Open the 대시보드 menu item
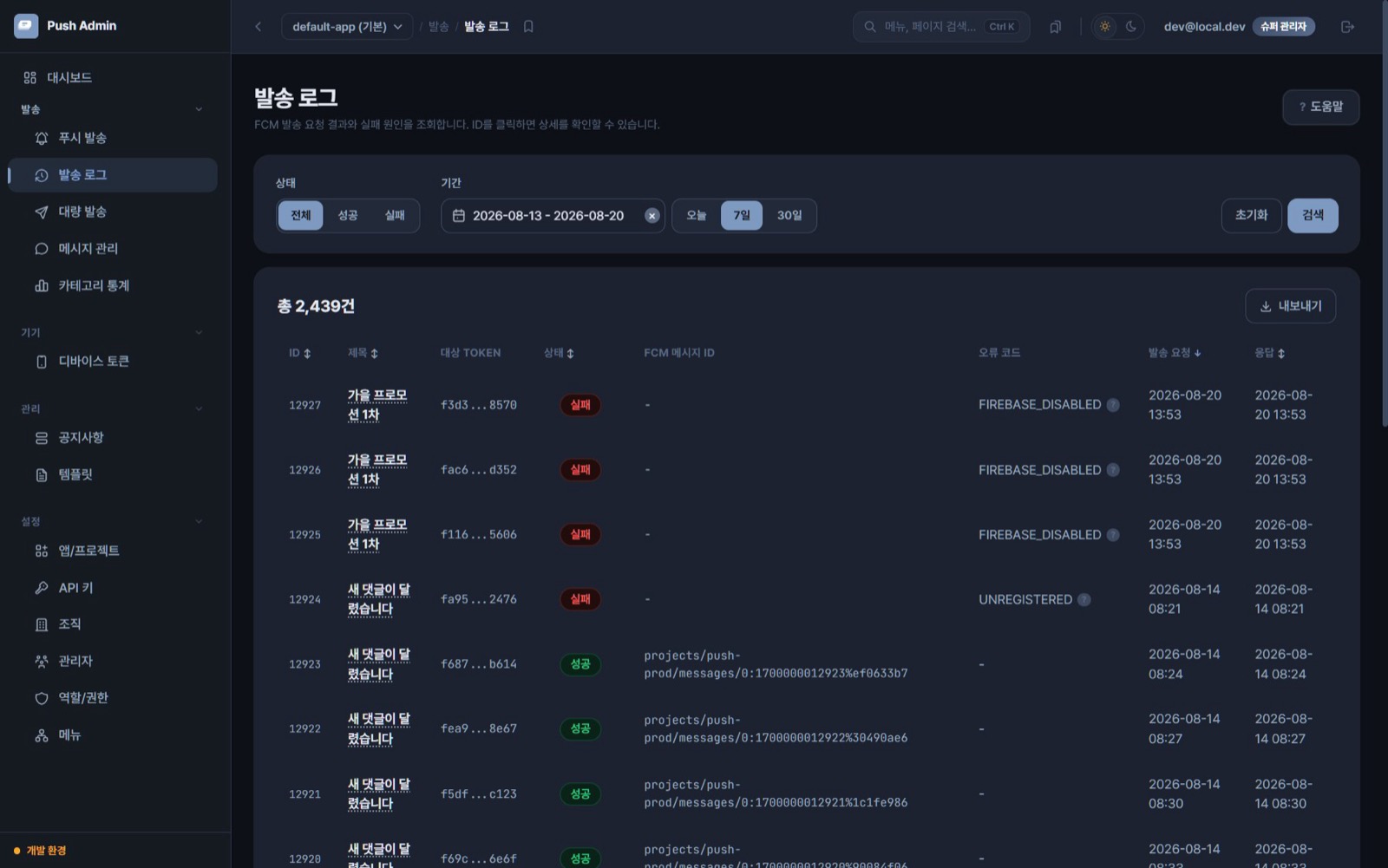The height and width of the screenshot is (868, 1388). tap(113, 78)
